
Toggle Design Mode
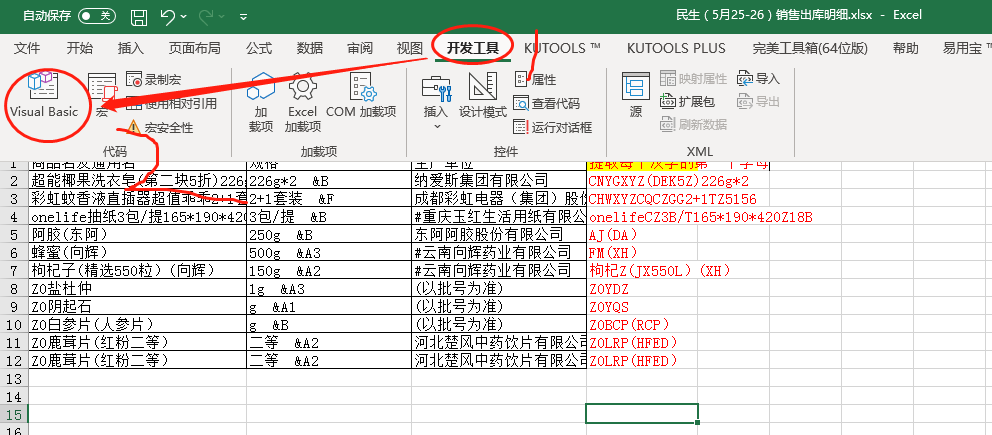click(483, 95)
